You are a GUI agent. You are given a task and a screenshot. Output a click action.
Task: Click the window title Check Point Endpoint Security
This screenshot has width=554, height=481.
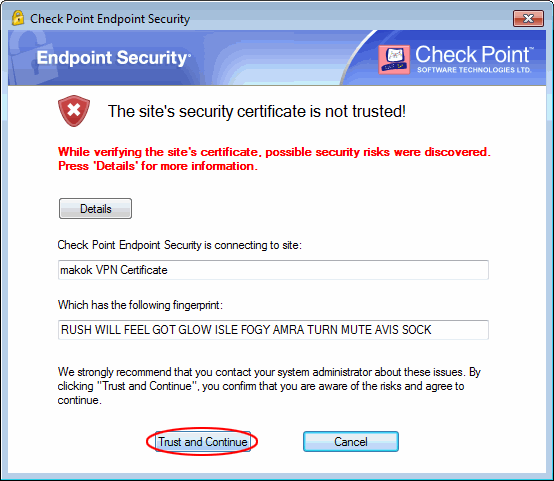pyautogui.click(x=110, y=19)
